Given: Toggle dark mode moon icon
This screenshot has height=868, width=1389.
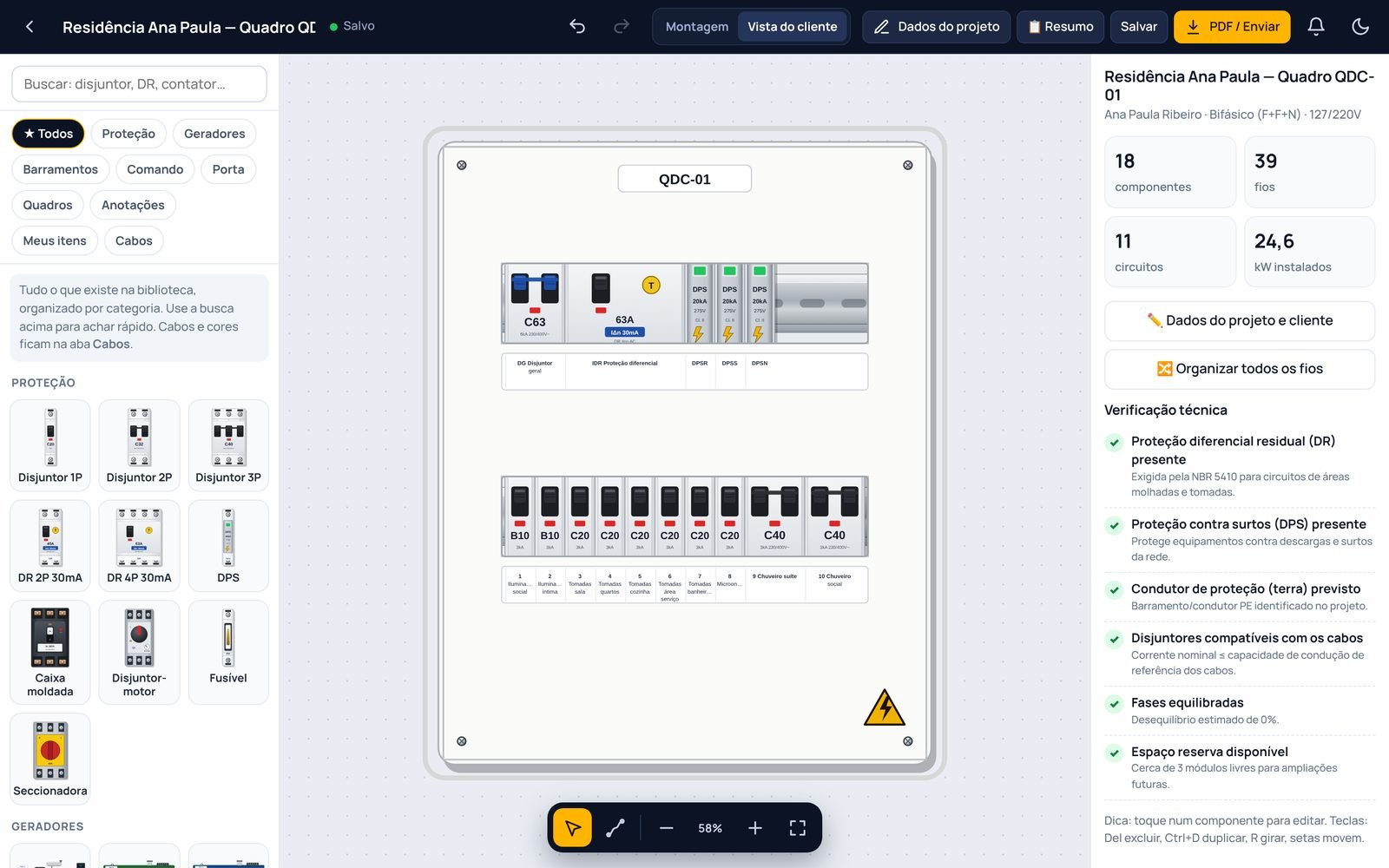Looking at the screenshot, I should (x=1360, y=27).
